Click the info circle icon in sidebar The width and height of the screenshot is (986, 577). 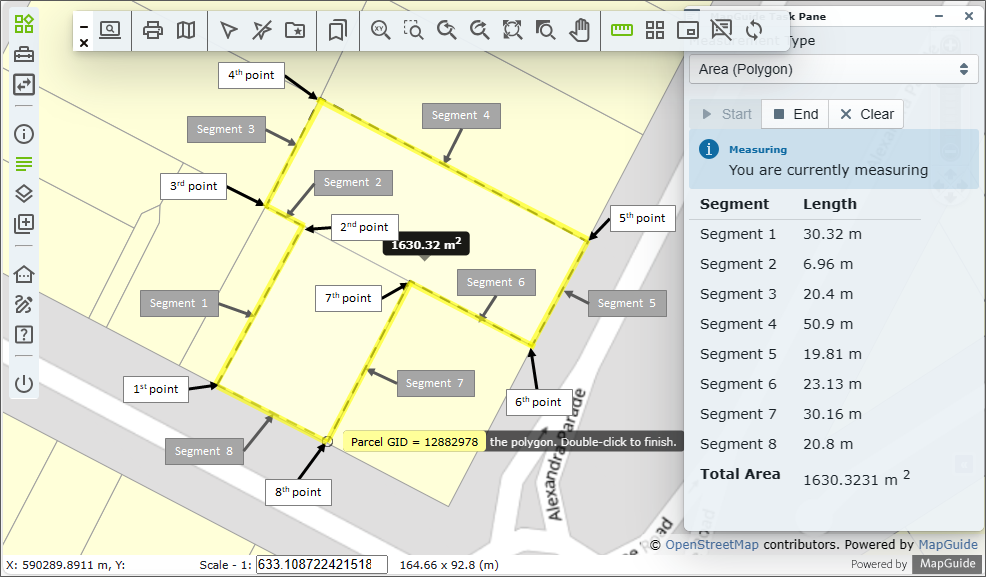tap(24, 134)
